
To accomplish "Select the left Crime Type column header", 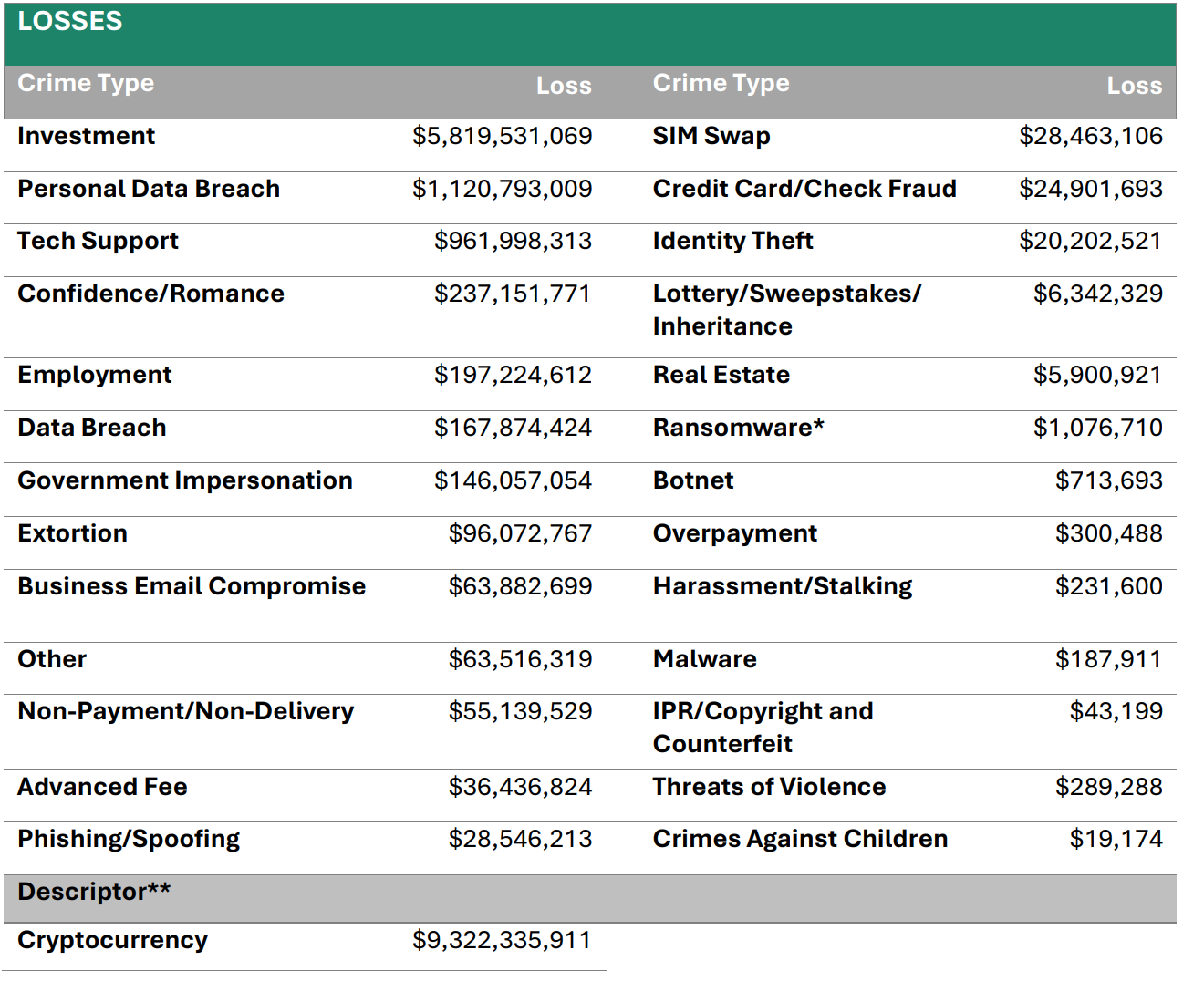I will pyautogui.click(x=86, y=83).
